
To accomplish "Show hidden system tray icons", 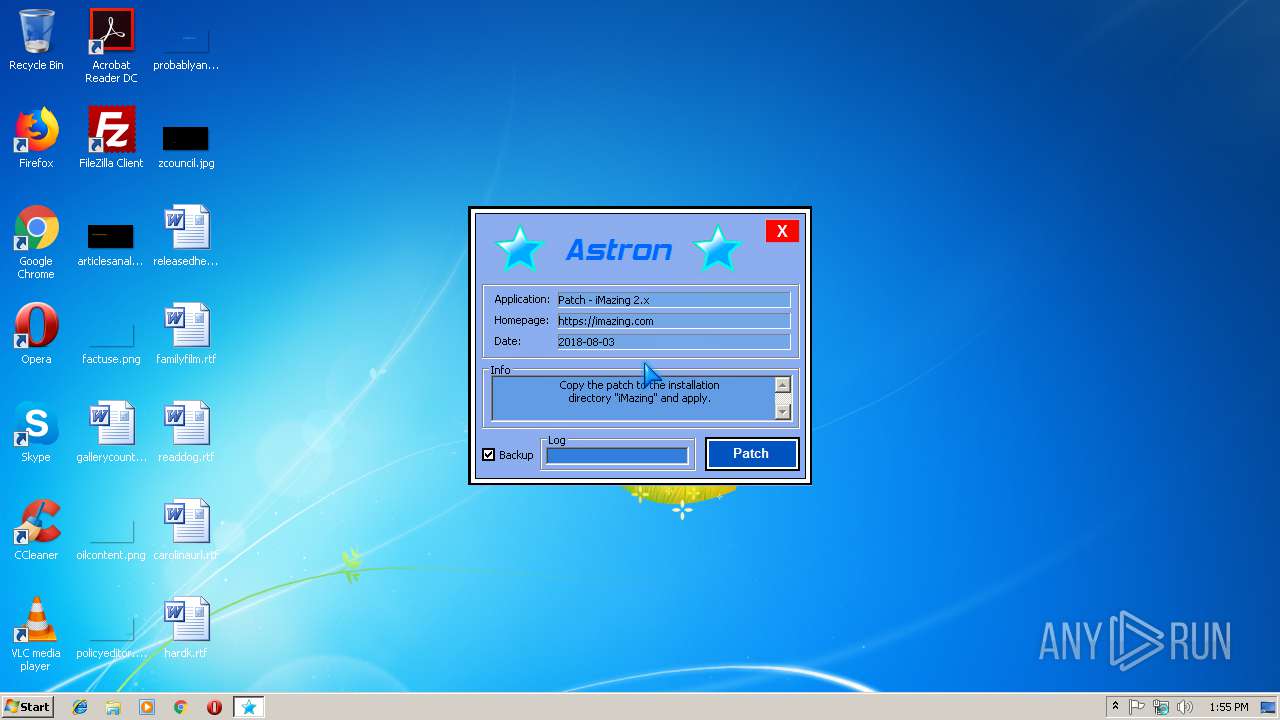I will point(1115,707).
